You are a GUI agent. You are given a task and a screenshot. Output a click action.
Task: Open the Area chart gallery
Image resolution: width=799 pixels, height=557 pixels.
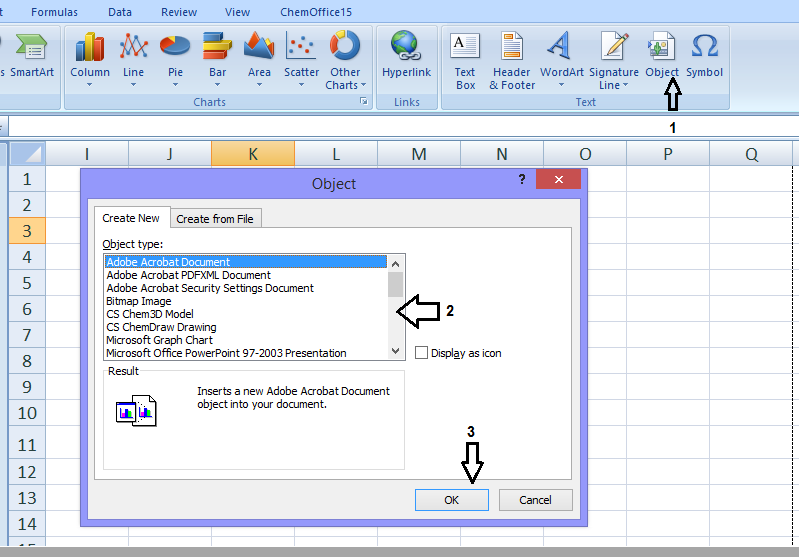pyautogui.click(x=259, y=59)
